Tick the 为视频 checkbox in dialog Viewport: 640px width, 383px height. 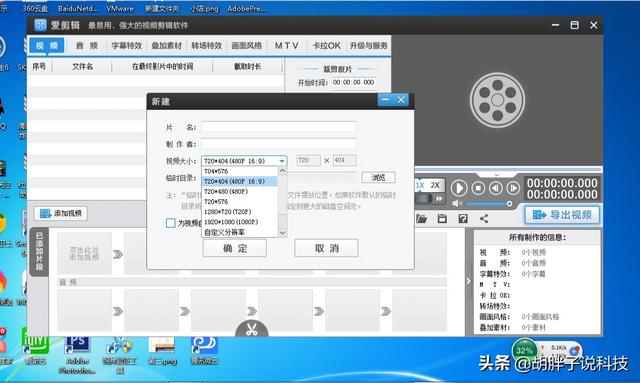171,223
